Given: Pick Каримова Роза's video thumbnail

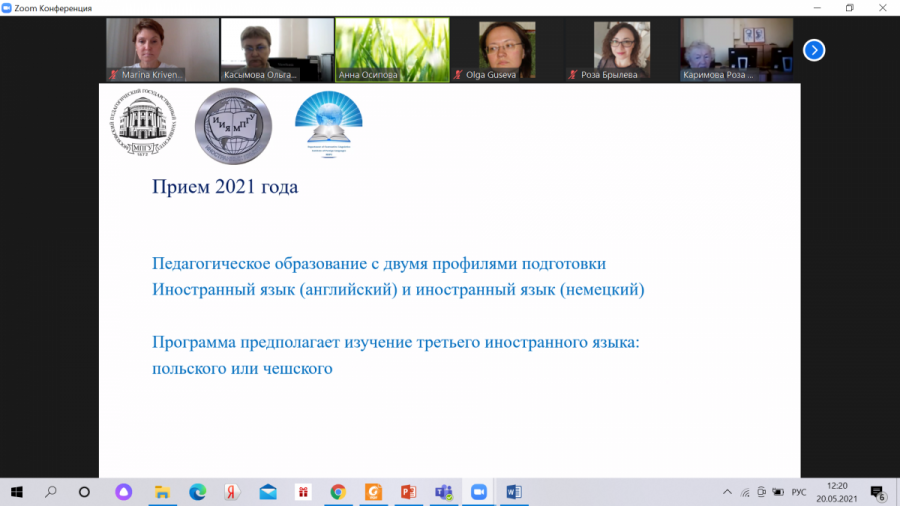Looking at the screenshot, I should pyautogui.click(x=736, y=48).
